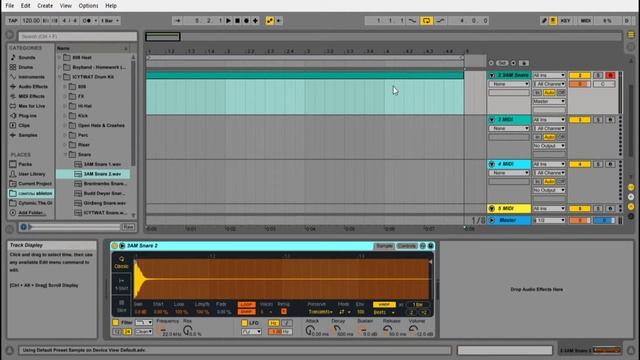Open the Edit menu
The image size is (640, 360).
tap(25, 6)
